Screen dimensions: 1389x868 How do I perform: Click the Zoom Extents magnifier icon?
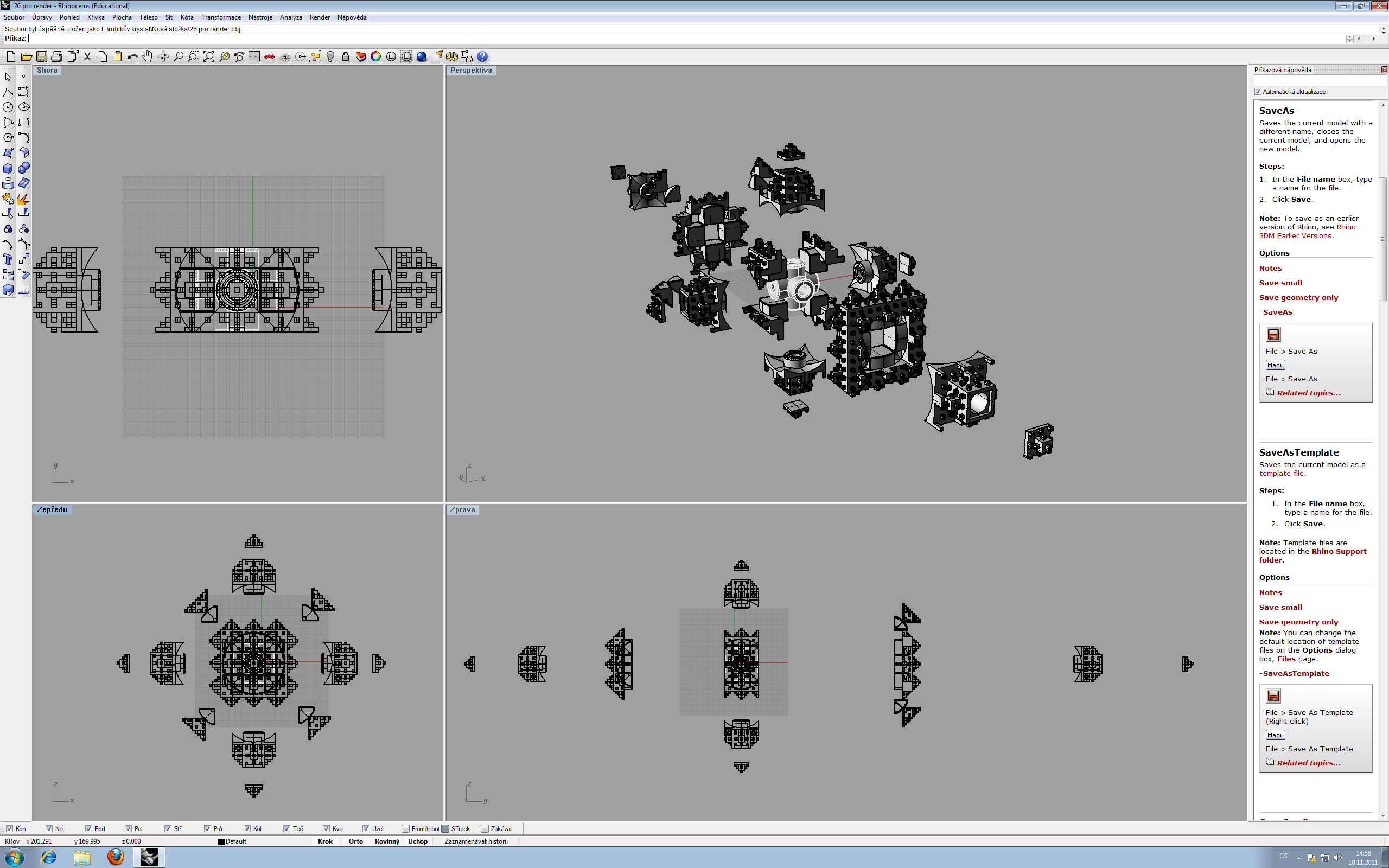(x=209, y=56)
